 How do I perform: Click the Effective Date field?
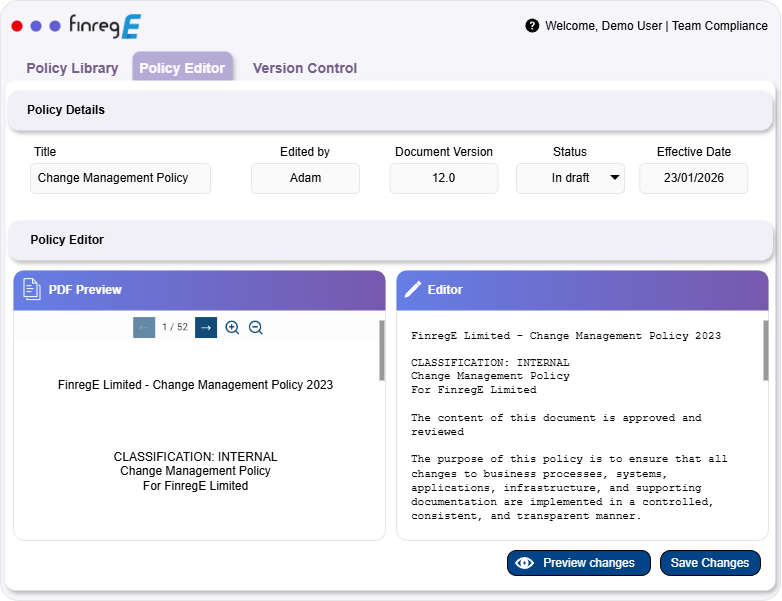[x=693, y=178]
